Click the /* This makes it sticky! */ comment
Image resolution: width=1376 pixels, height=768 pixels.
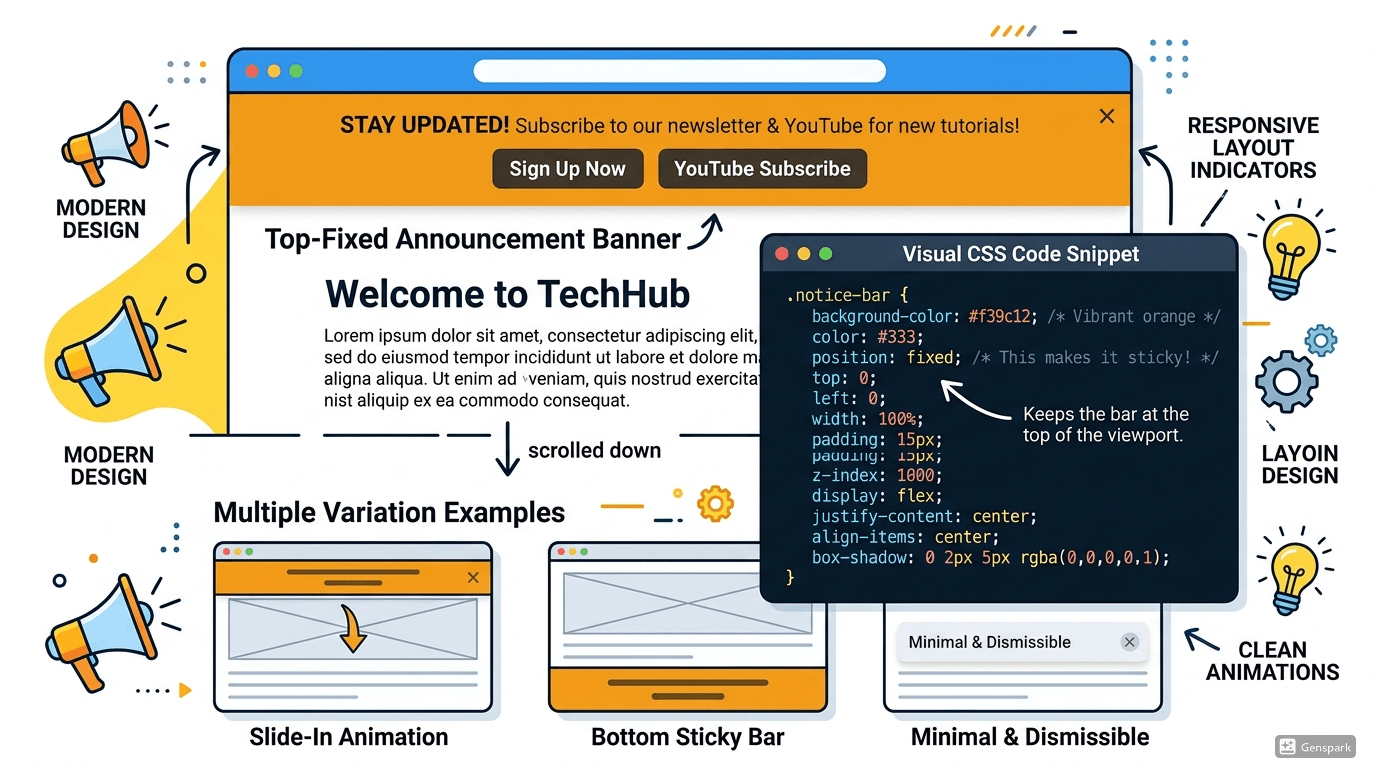[x=1094, y=357]
